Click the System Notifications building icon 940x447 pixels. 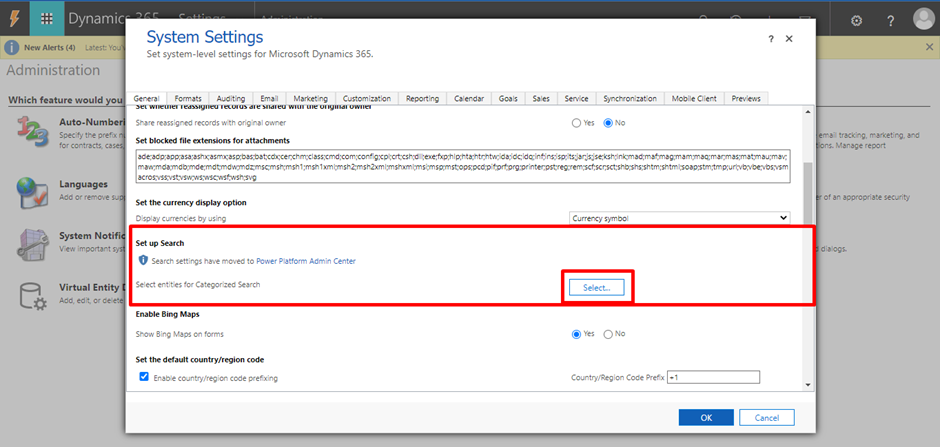(32, 244)
